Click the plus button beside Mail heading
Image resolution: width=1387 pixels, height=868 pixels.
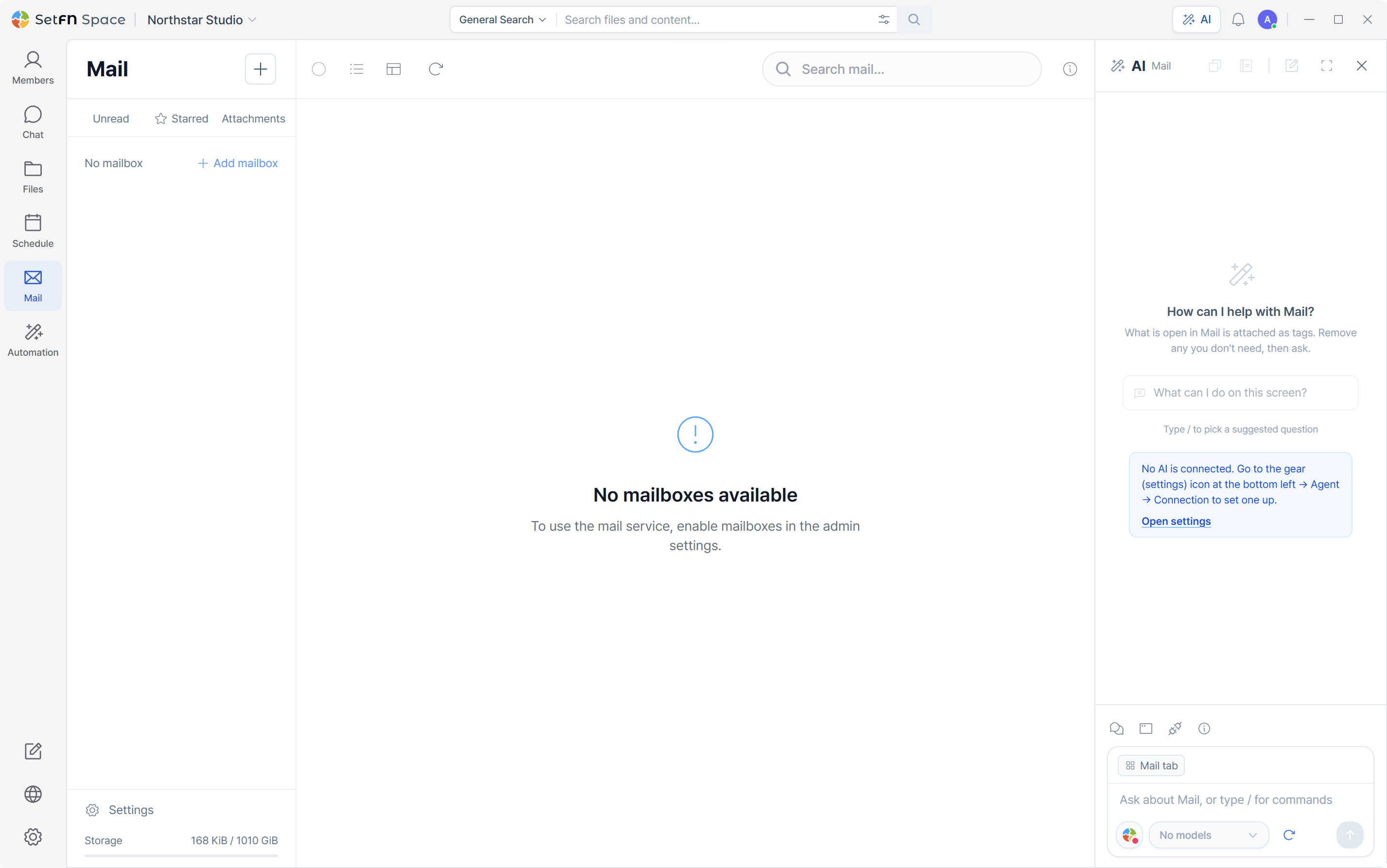(260, 69)
